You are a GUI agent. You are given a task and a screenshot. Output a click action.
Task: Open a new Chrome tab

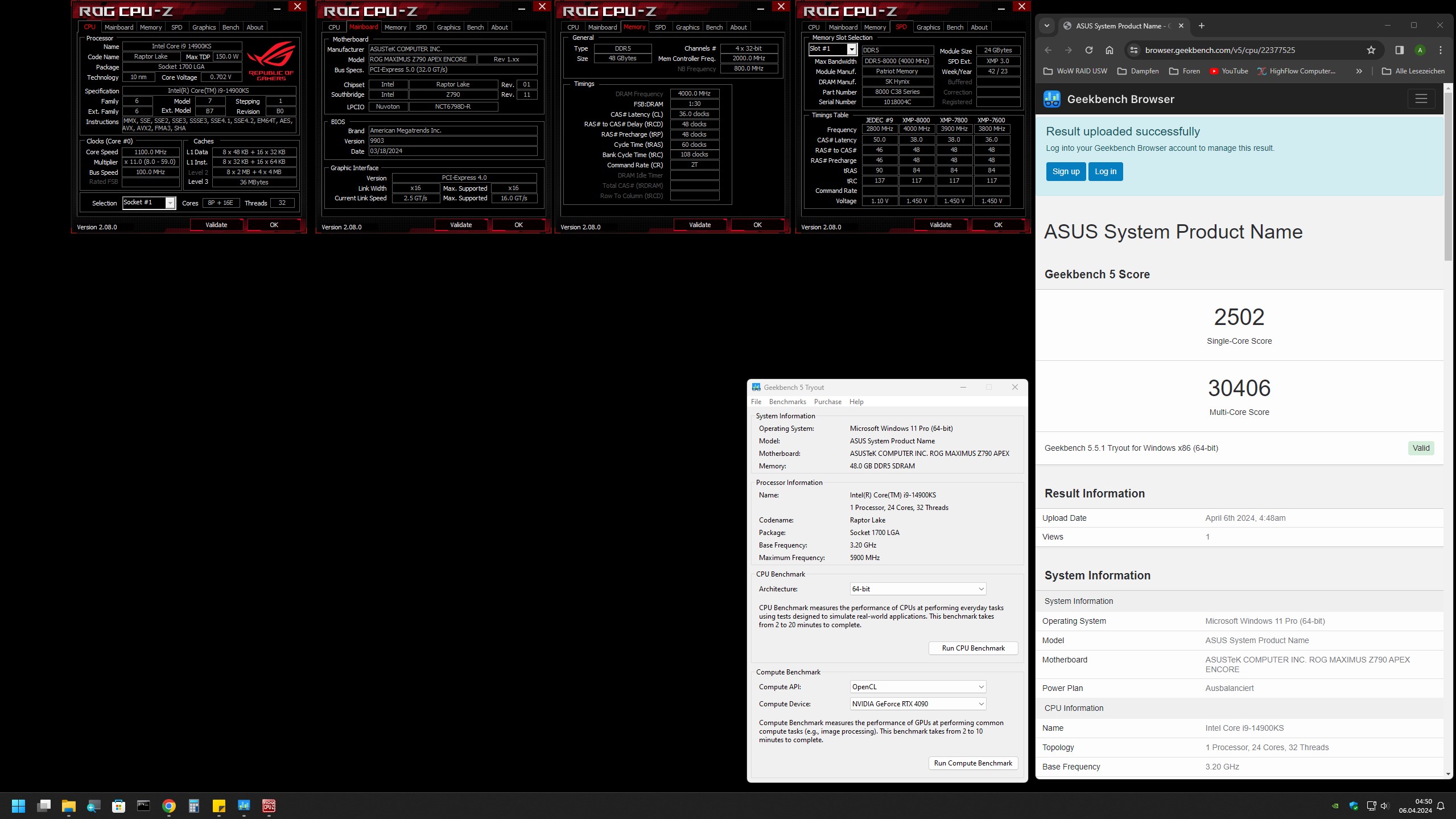click(1201, 26)
